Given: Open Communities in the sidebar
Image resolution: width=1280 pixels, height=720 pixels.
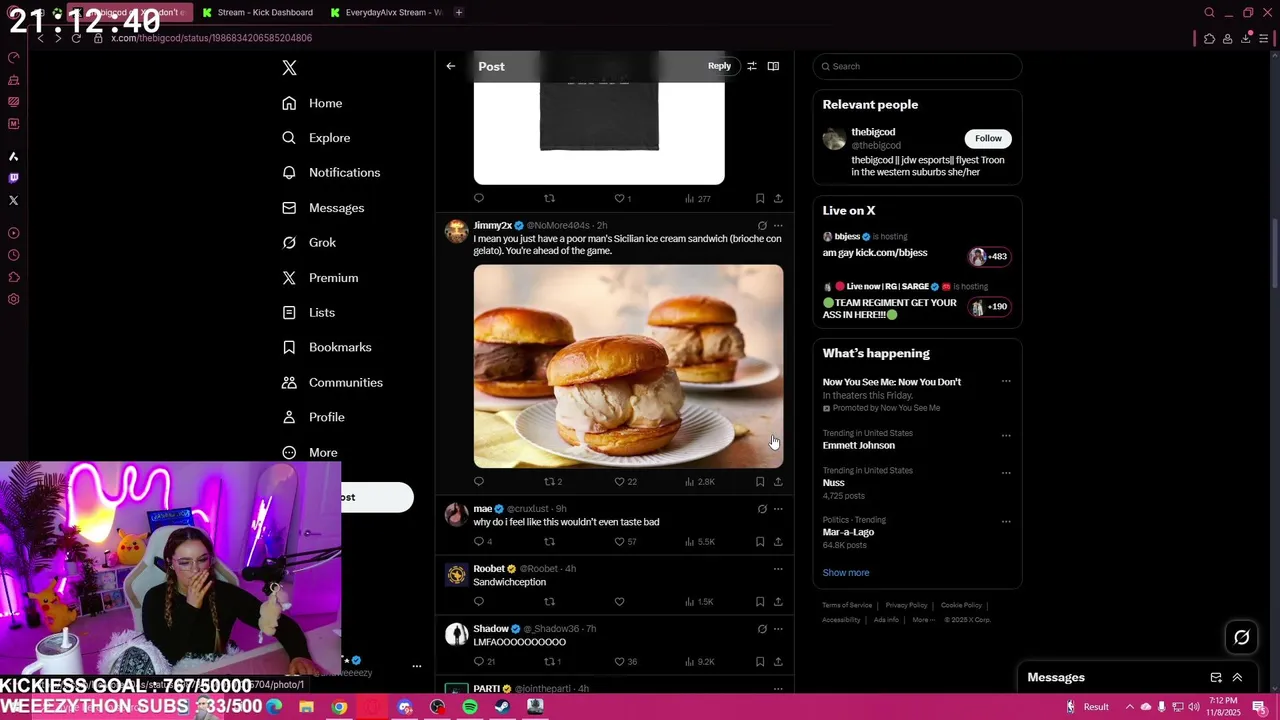Looking at the screenshot, I should tap(332, 382).
